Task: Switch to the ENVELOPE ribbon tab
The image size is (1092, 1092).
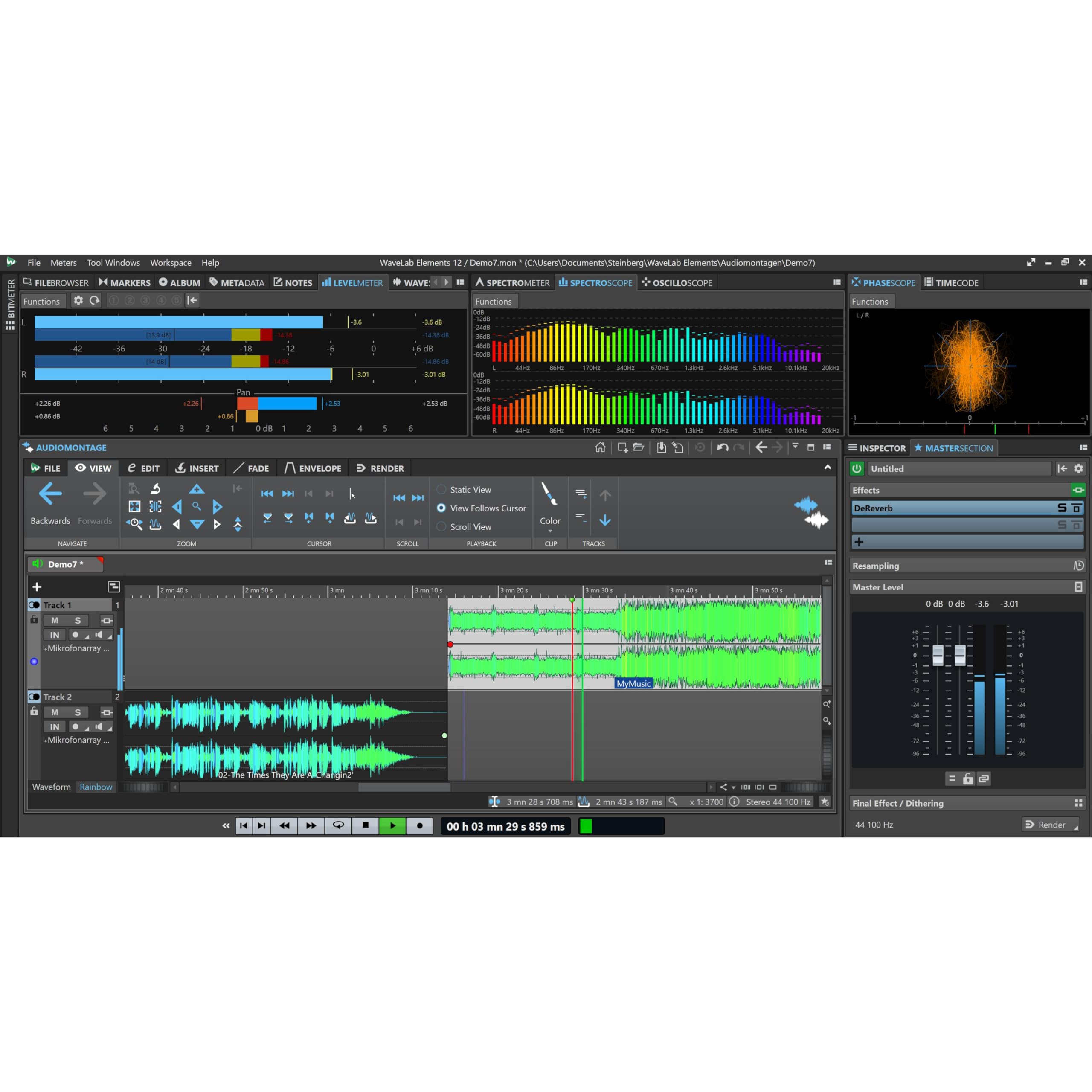Action: (313, 468)
